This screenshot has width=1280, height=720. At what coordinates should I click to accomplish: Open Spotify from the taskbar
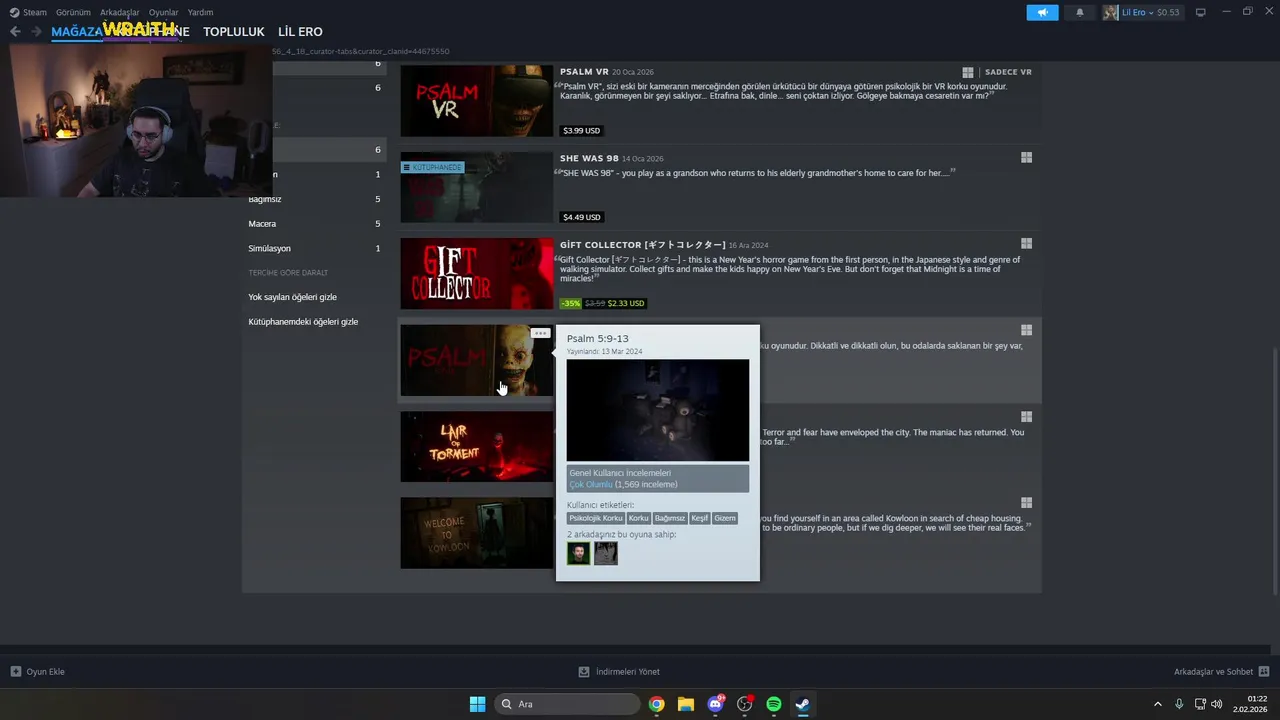tap(774, 704)
